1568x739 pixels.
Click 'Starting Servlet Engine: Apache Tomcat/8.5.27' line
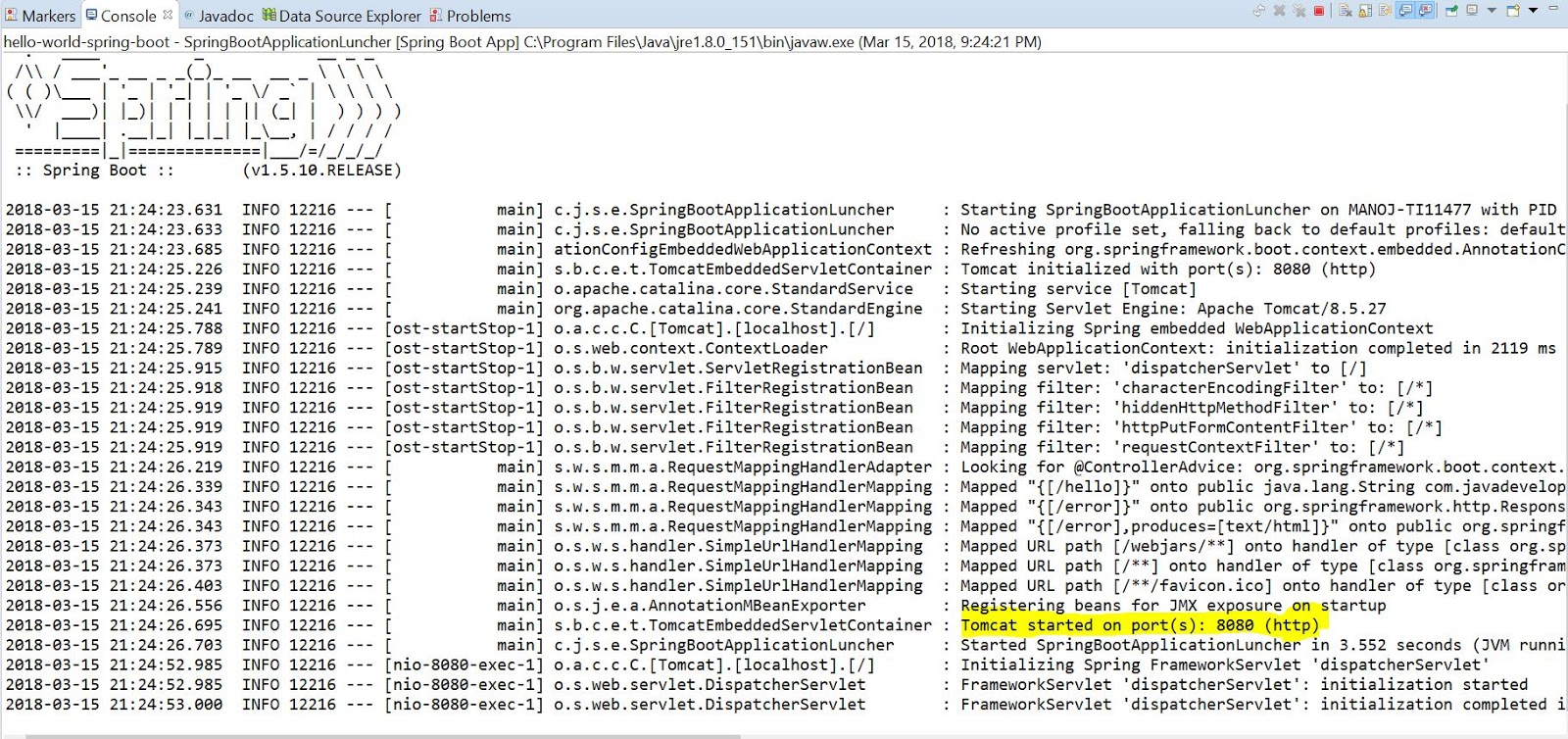click(x=1173, y=309)
